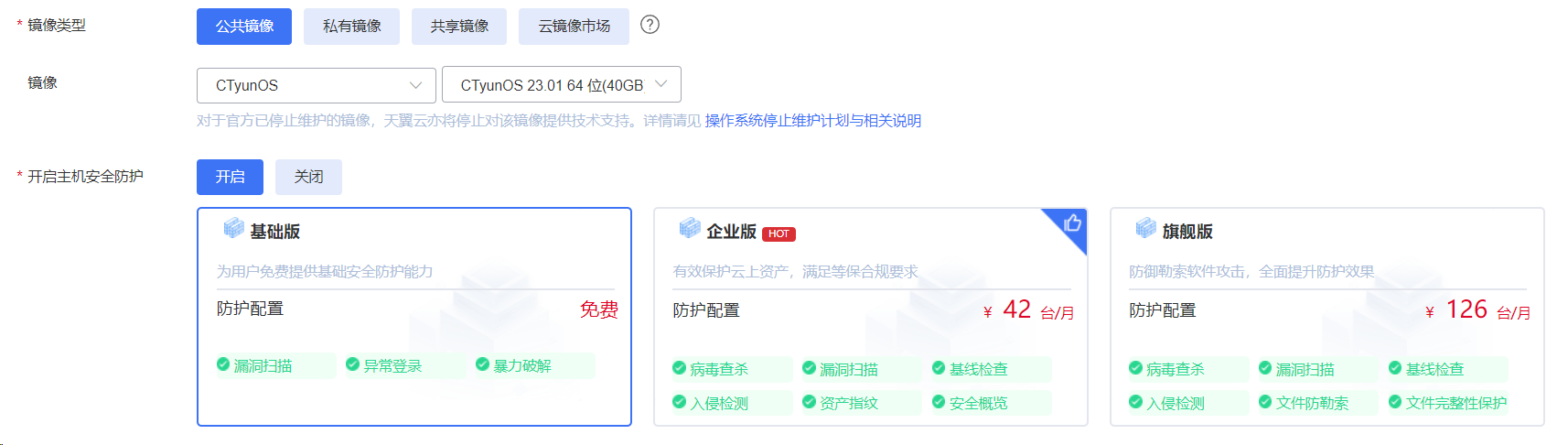Click green checkmark next to 病毒查杀 in 企业版
Image resolution: width=1568 pixels, height=445 pixels.
coord(679,368)
